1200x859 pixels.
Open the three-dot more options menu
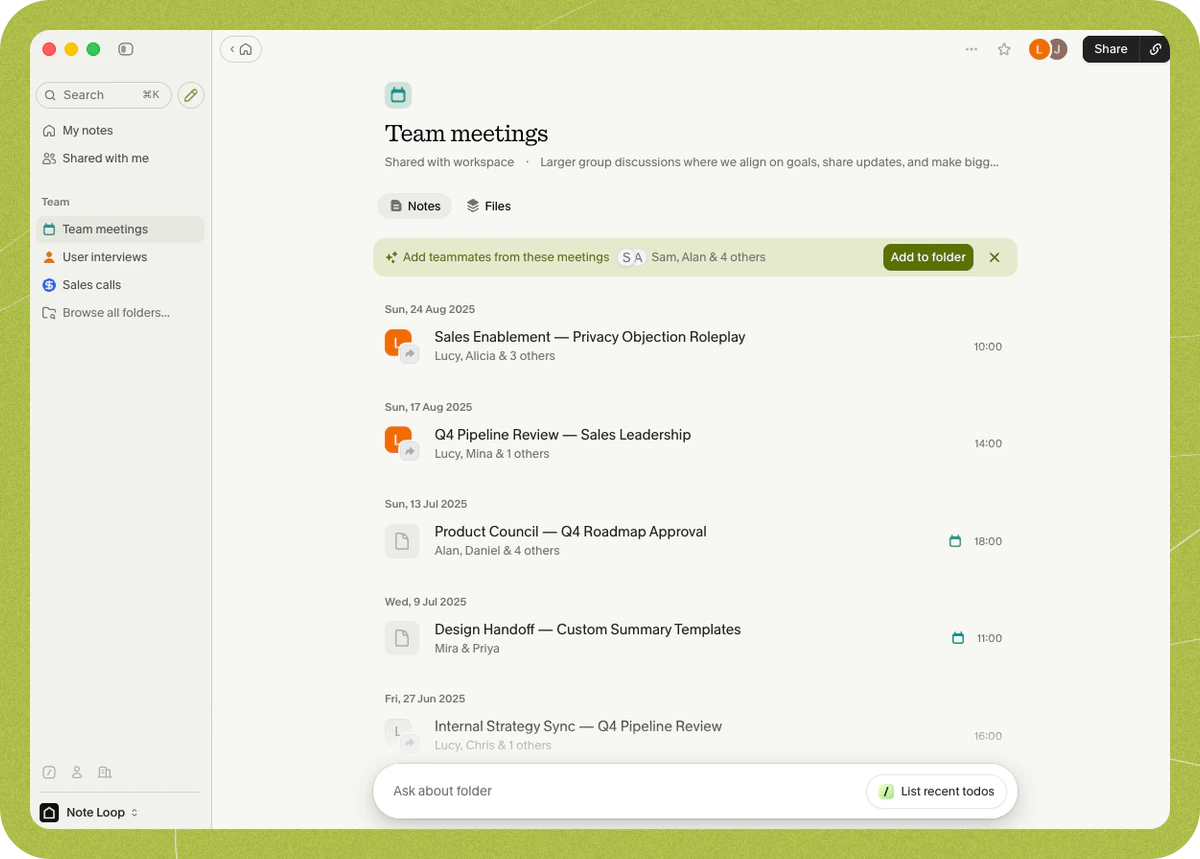click(x=971, y=49)
